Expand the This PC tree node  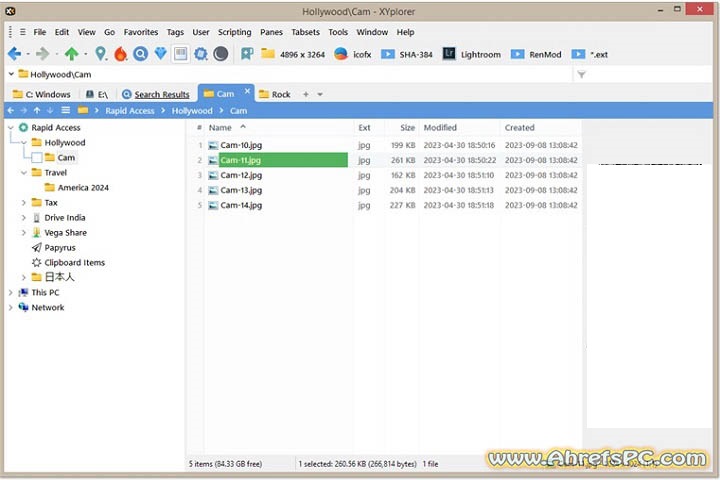11,293
